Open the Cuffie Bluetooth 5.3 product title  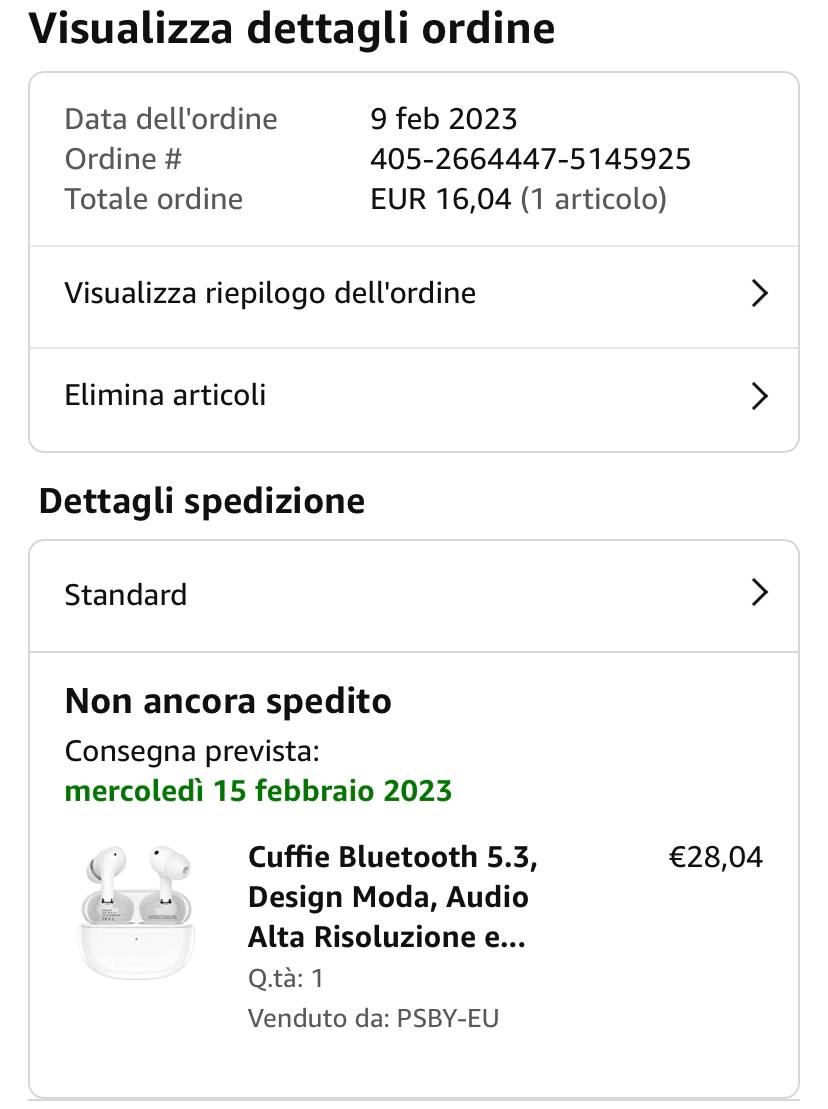[x=392, y=897]
